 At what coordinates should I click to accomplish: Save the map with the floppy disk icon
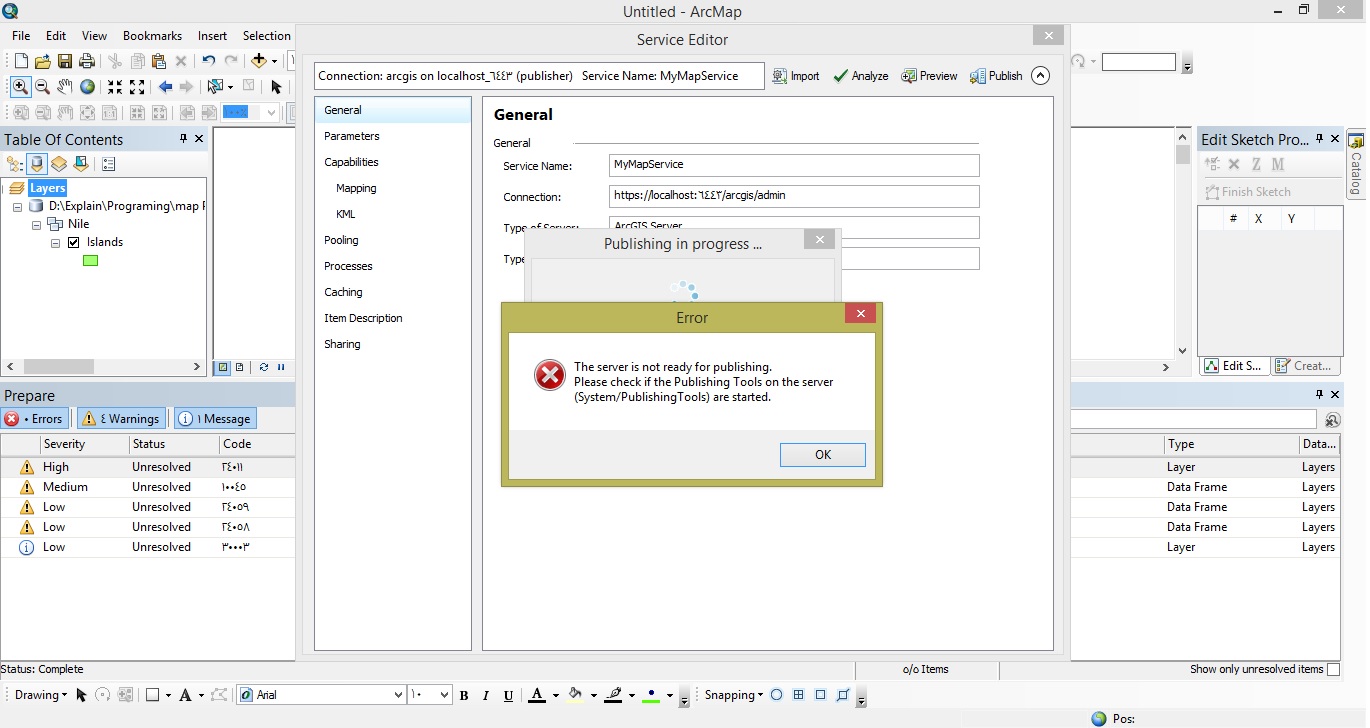click(65, 61)
